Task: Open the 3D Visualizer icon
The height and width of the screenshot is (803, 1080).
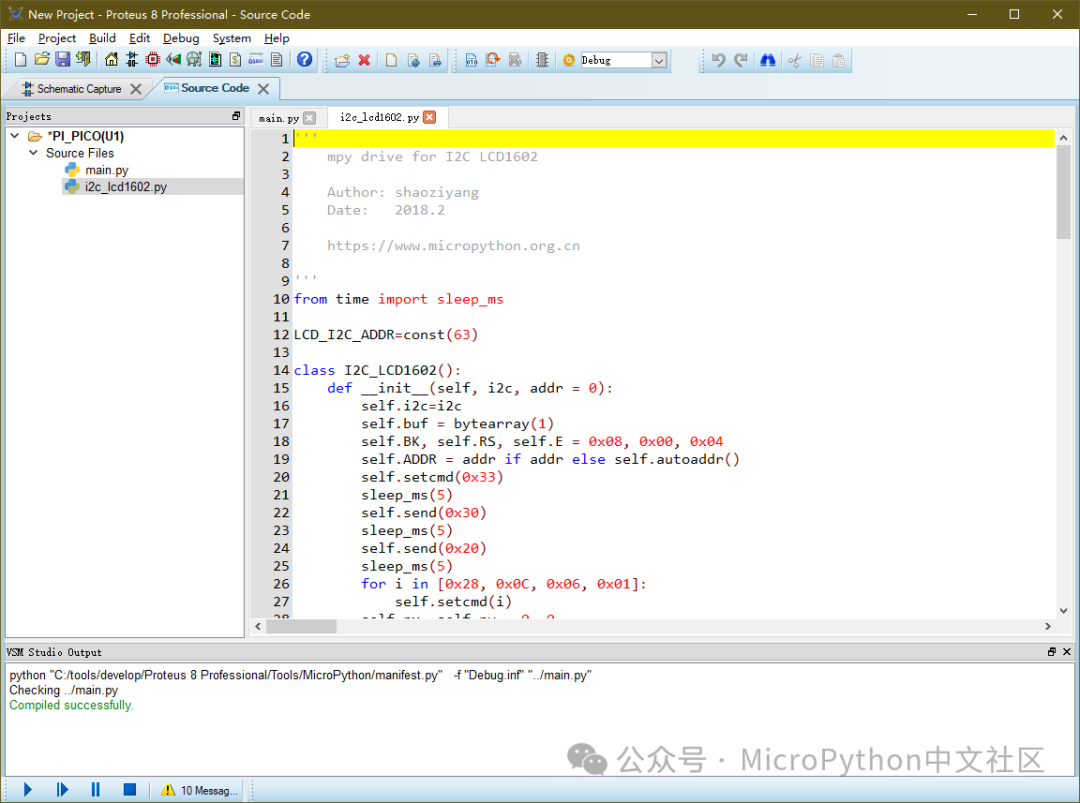Action: pyautogui.click(x=174, y=60)
